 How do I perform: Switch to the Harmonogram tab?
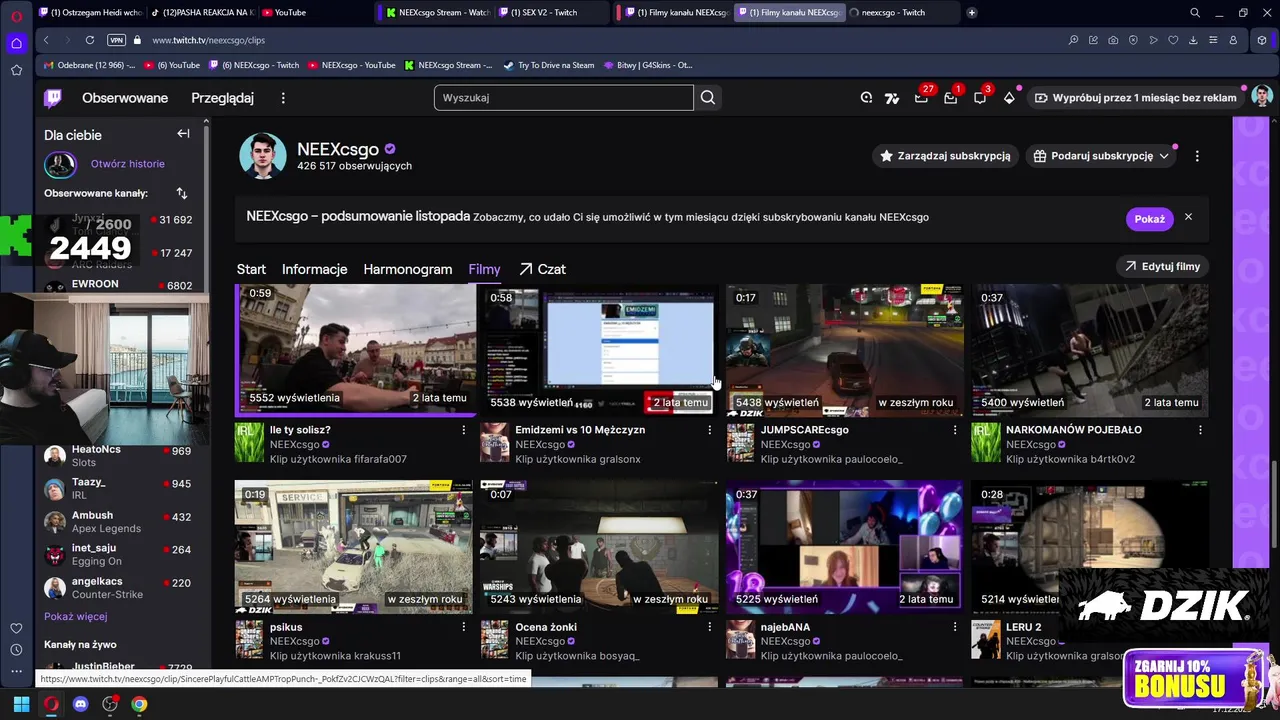[407, 269]
